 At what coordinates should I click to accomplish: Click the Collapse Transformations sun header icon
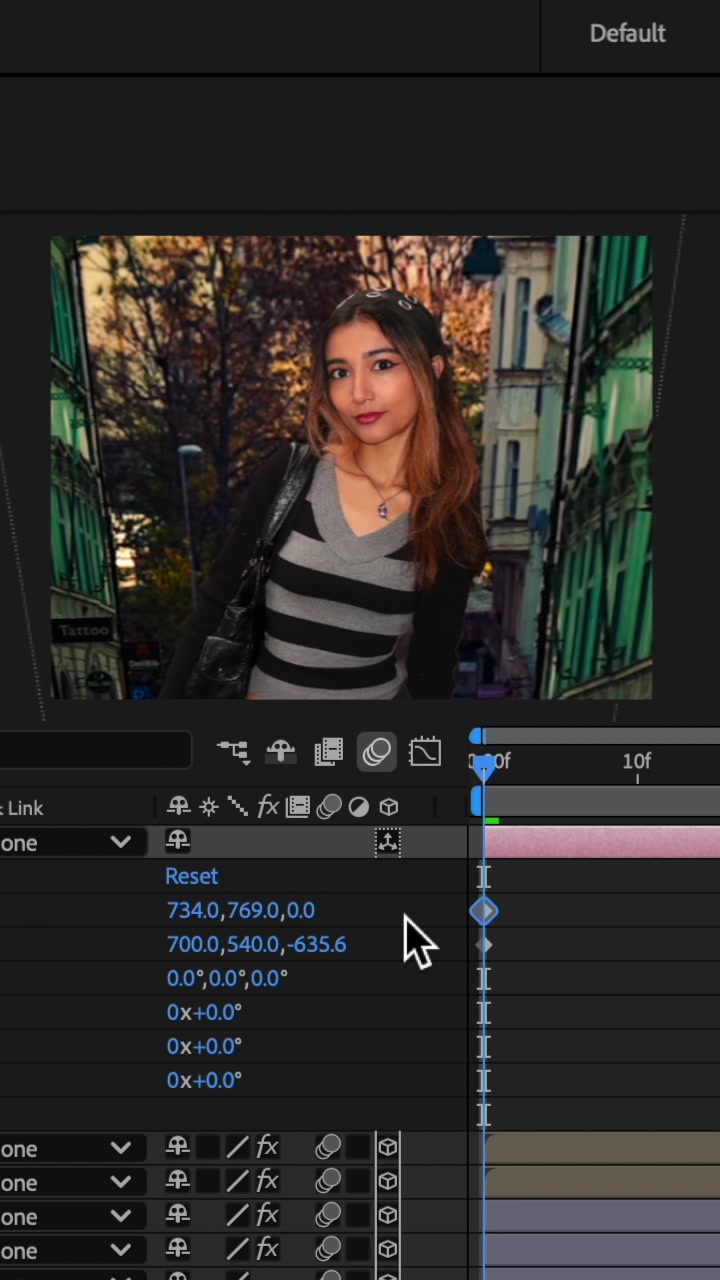209,806
